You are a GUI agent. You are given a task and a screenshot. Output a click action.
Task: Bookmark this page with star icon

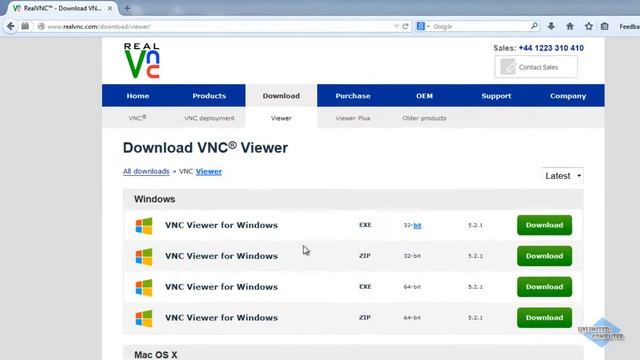589,26
